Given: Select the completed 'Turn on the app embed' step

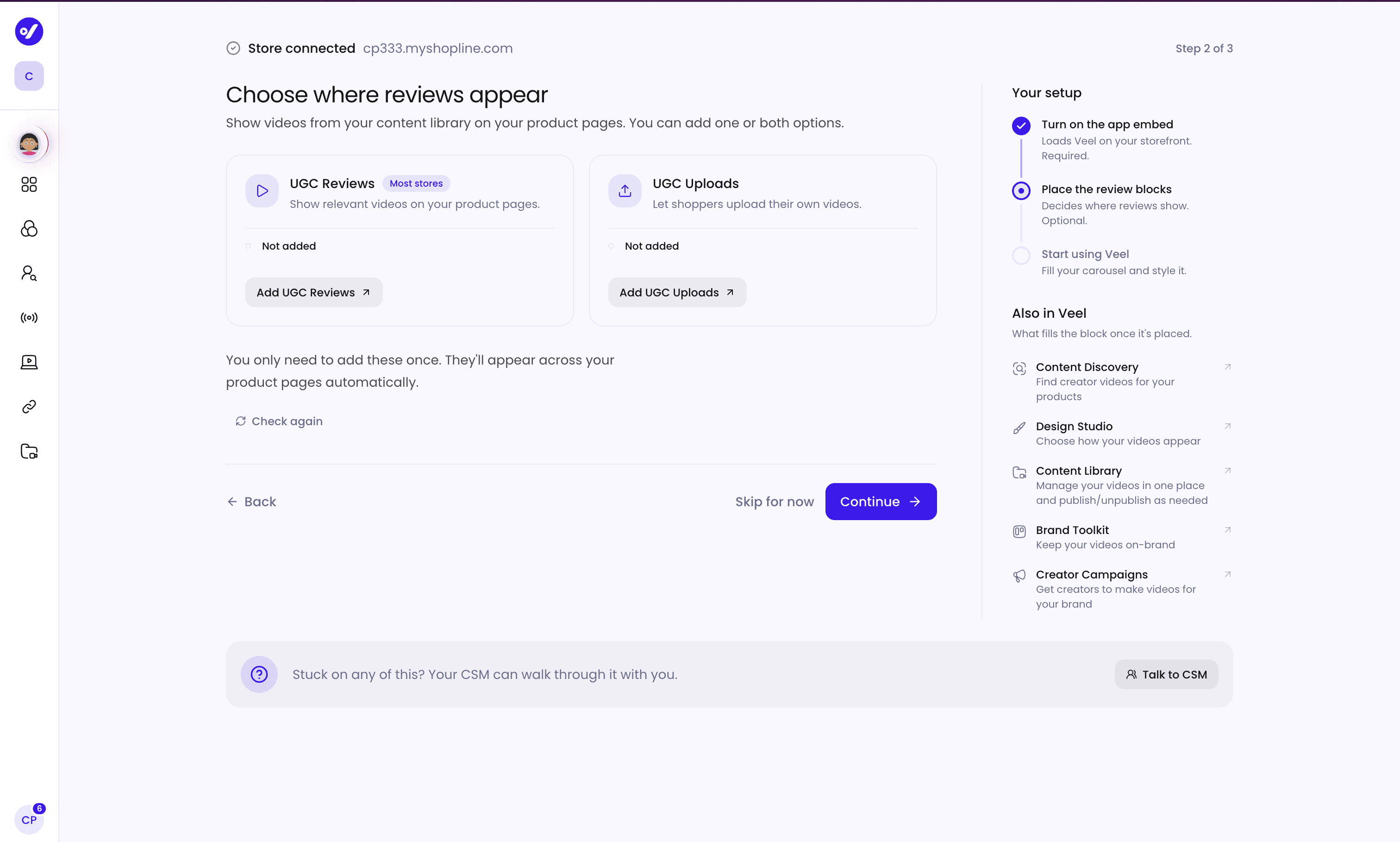Looking at the screenshot, I should click(x=1021, y=126).
